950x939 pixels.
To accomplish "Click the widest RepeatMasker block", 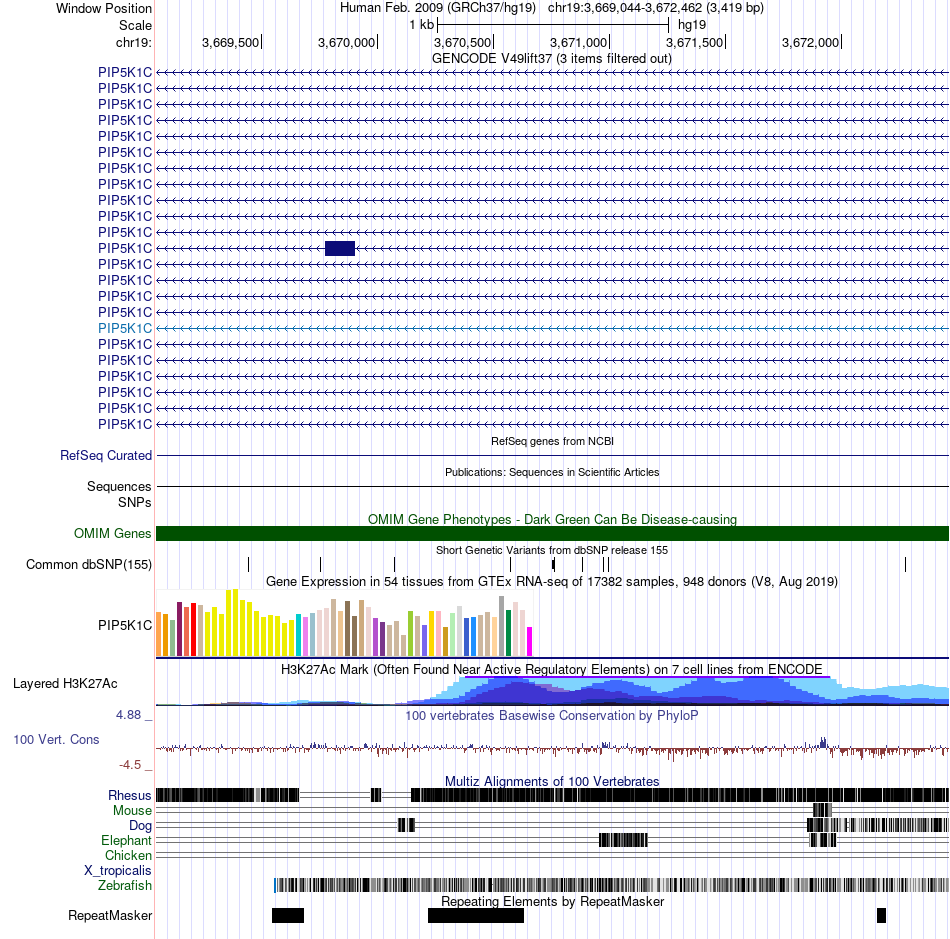I will coord(476,915).
